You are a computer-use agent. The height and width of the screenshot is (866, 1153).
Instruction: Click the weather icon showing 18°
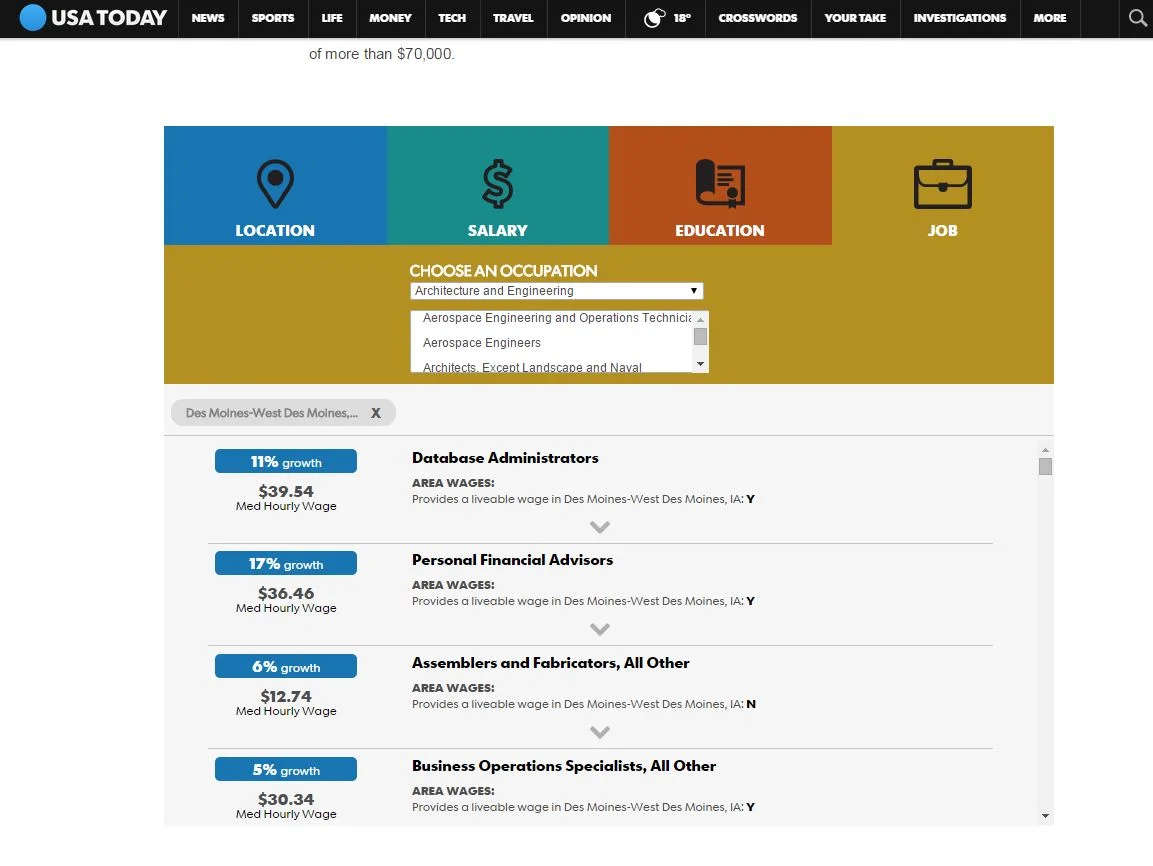654,18
